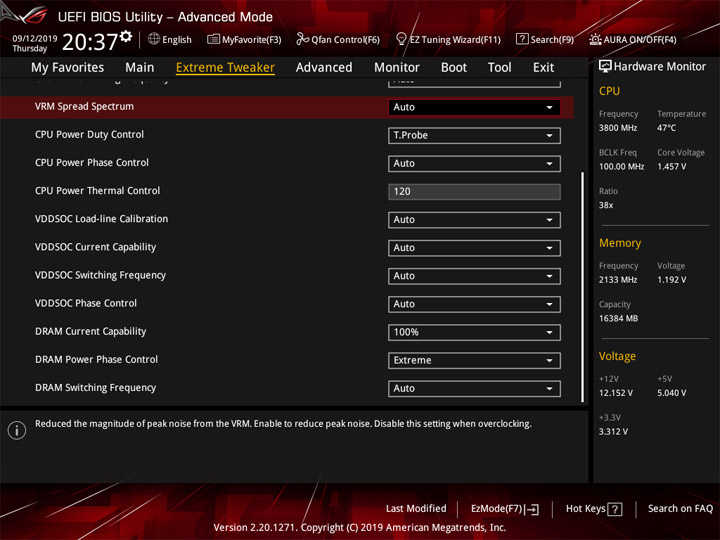Launch EZ Tuning Wizard bulb icon

[x=401, y=39]
